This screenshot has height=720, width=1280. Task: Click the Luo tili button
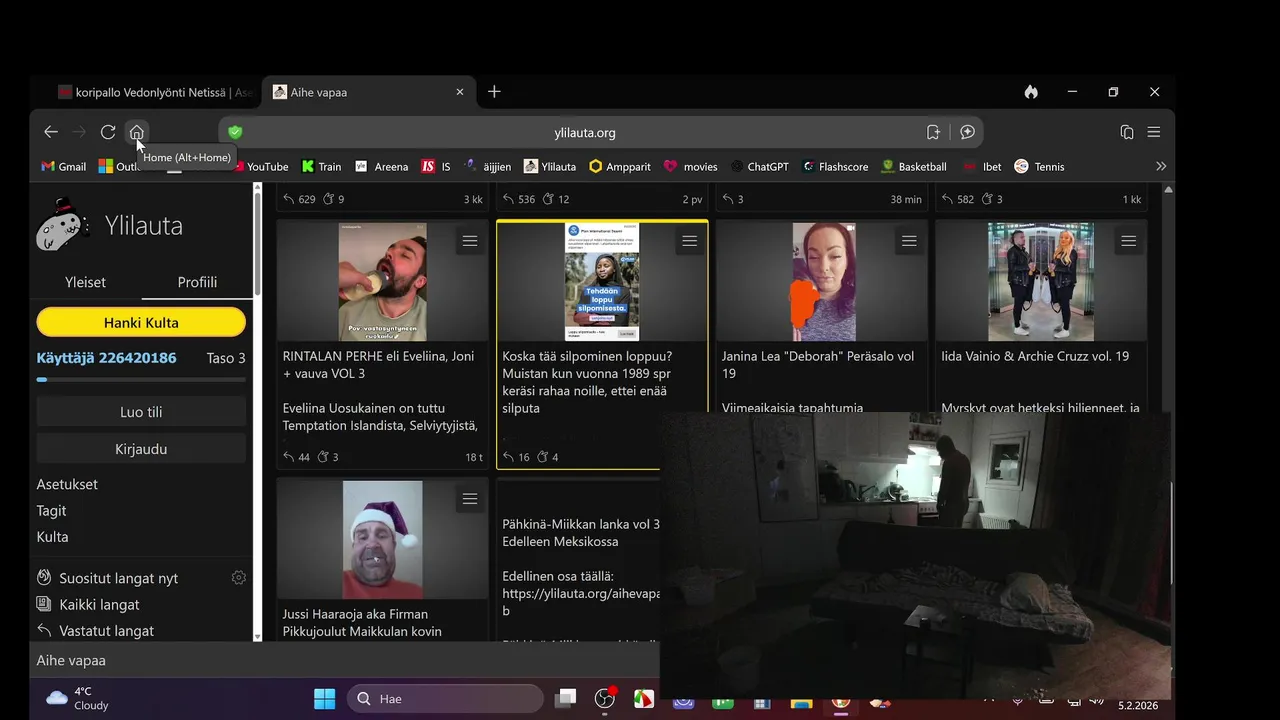141,412
